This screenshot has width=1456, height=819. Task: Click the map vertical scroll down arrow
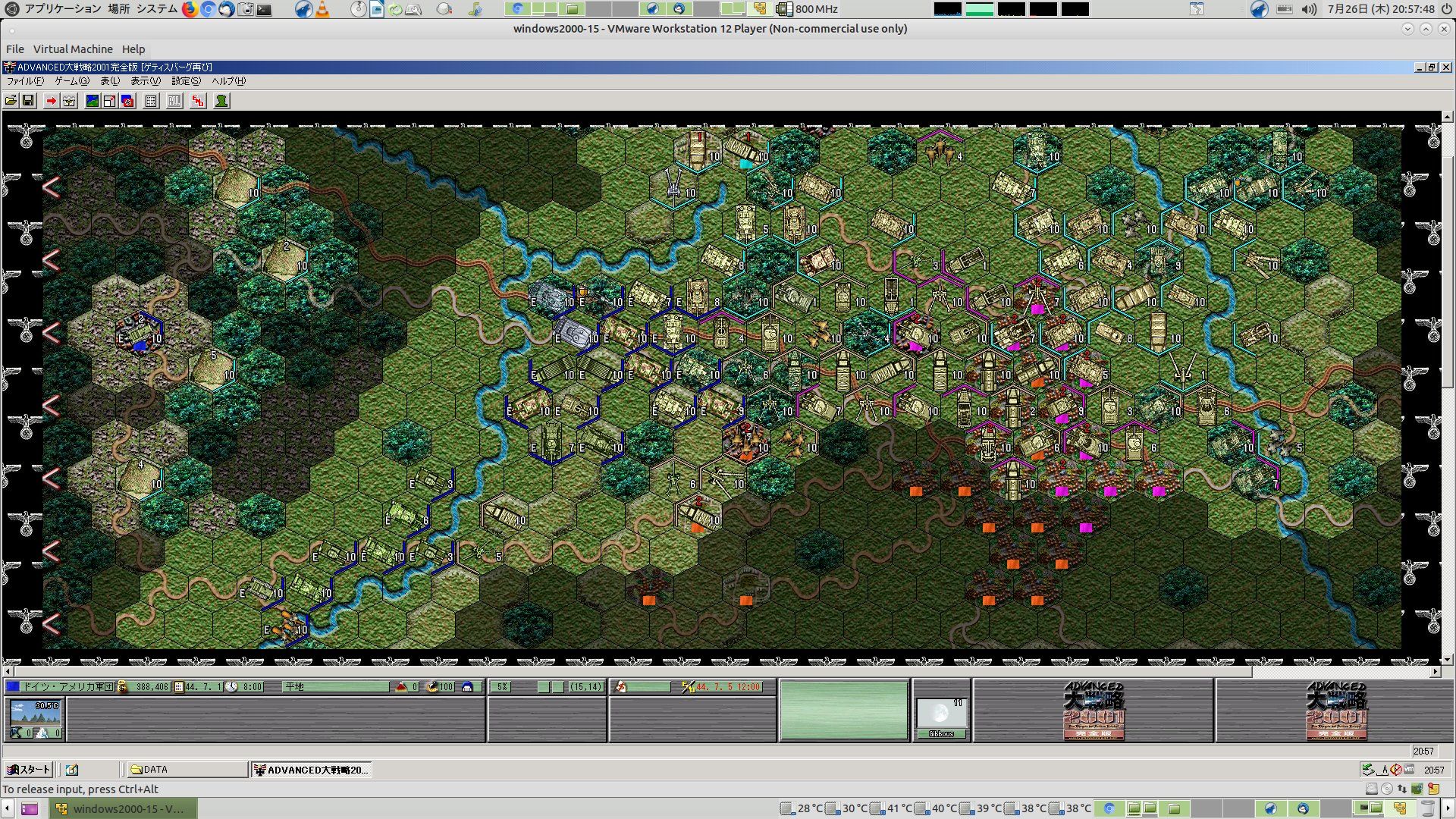pyautogui.click(x=1448, y=660)
